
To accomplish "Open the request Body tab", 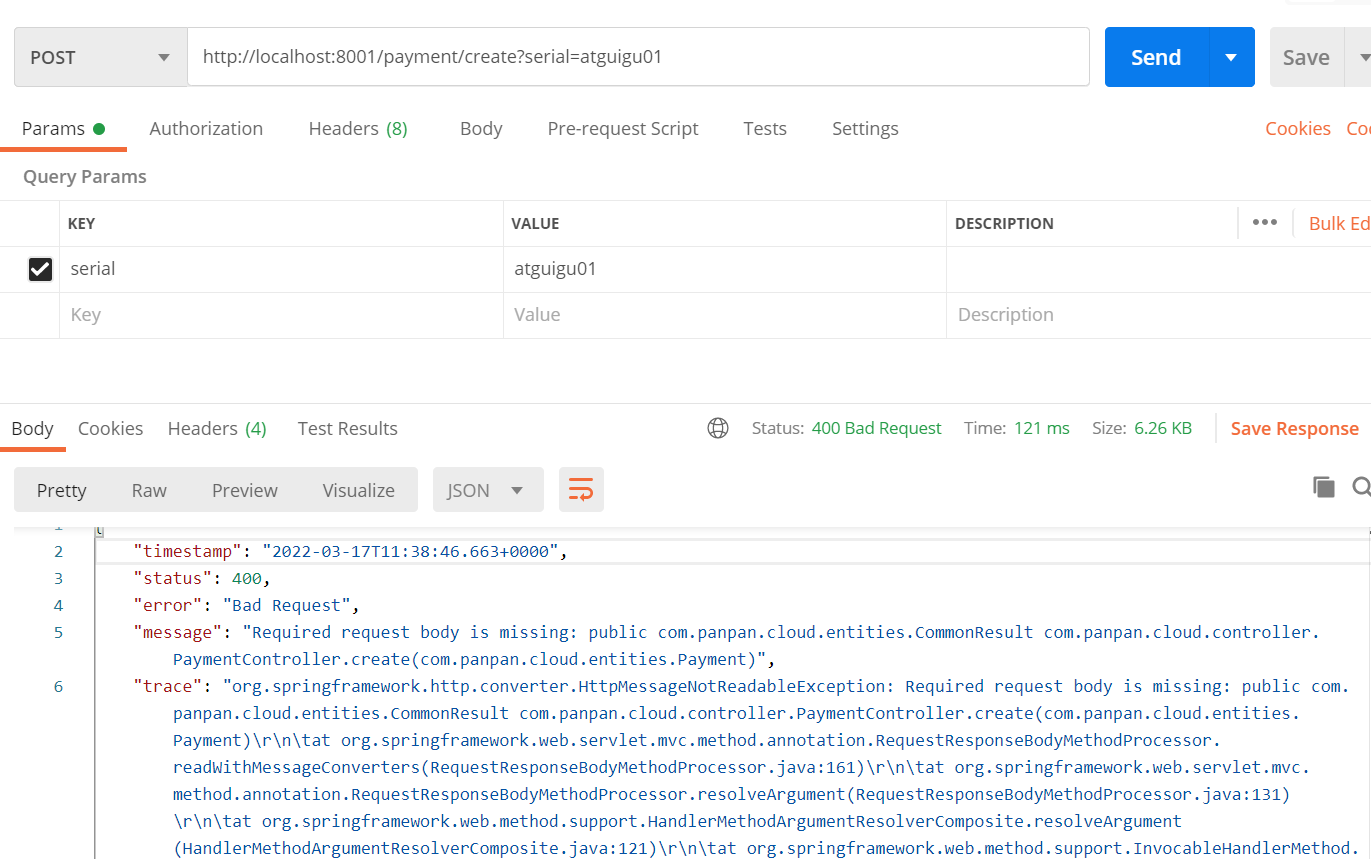I will point(481,128).
